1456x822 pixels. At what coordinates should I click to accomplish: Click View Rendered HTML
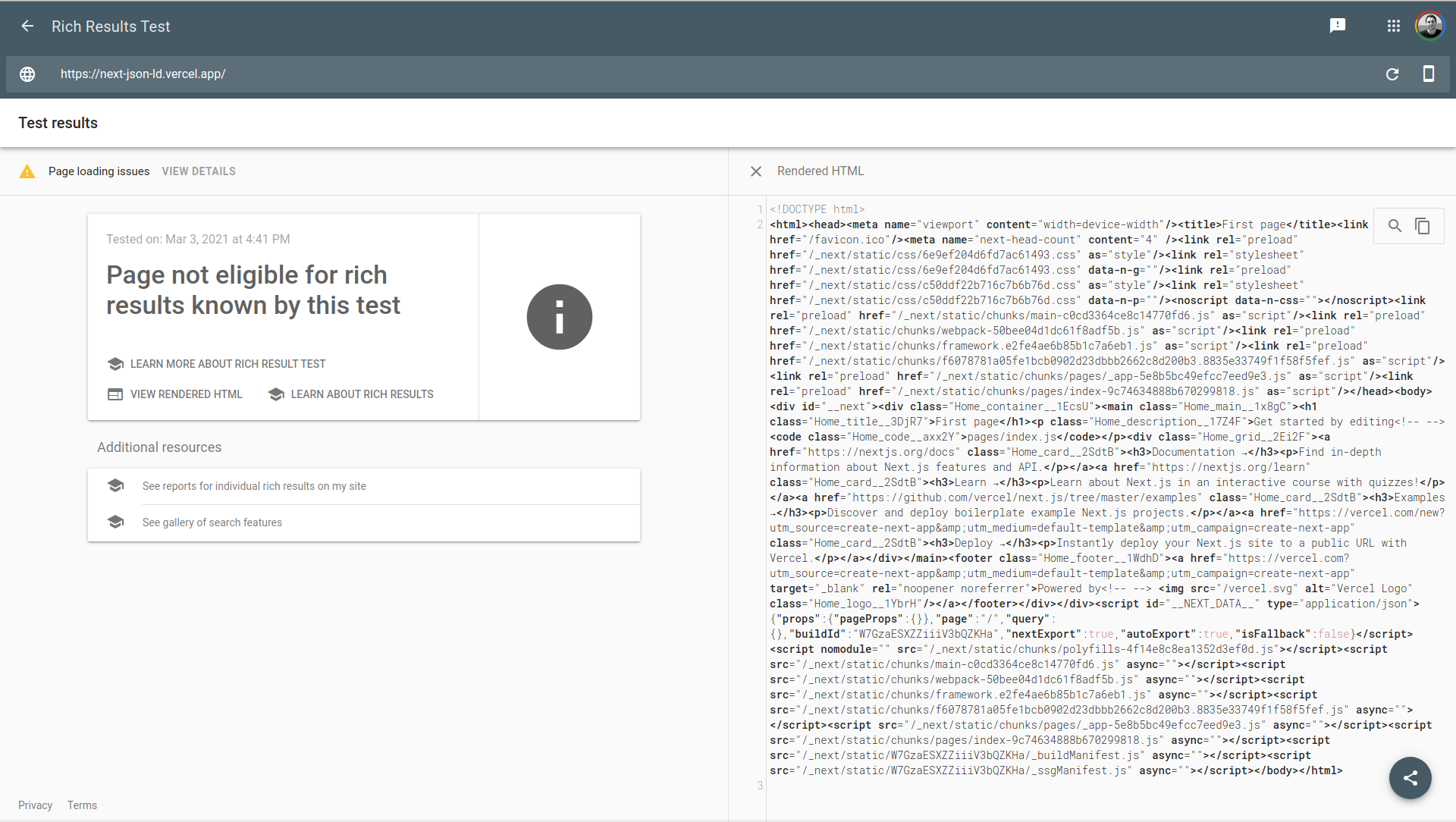point(186,394)
